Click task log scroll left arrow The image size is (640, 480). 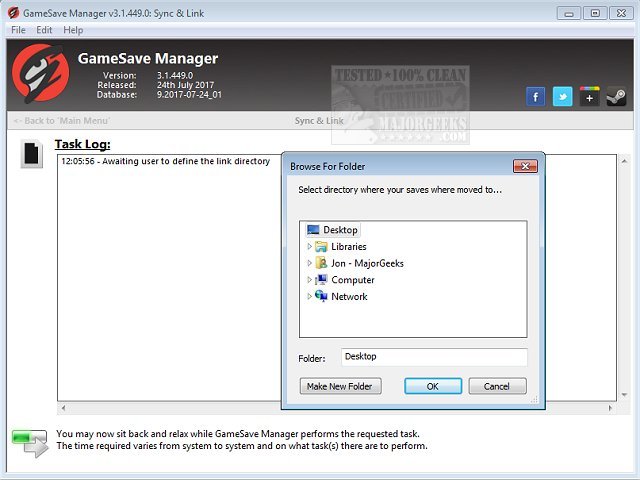pyautogui.click(x=63, y=408)
